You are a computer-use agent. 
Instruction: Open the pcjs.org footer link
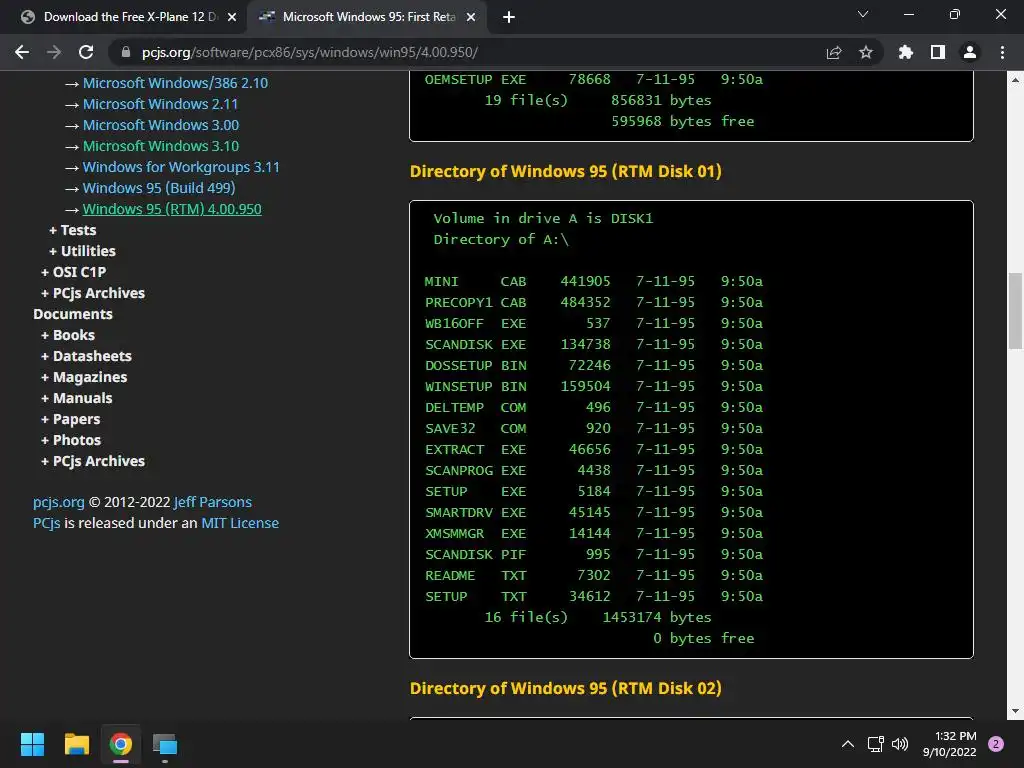[x=59, y=502]
